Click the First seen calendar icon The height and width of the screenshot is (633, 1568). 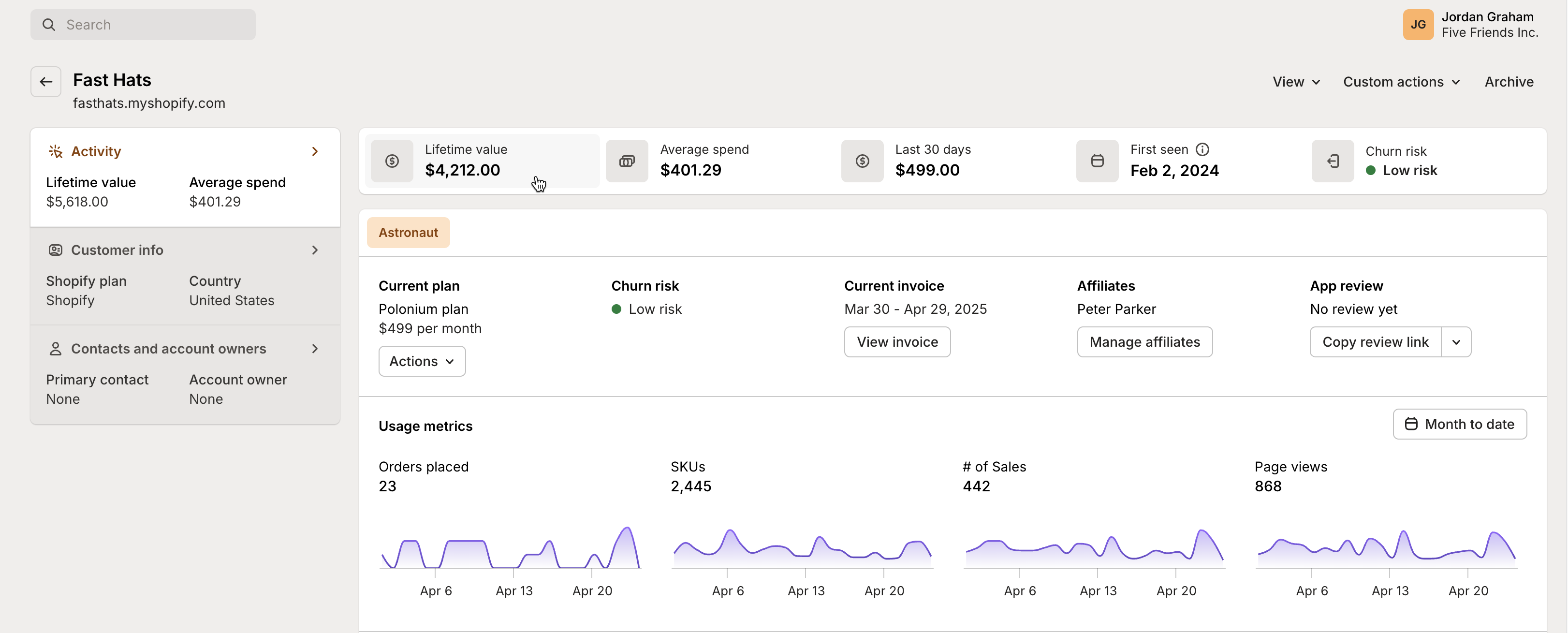pyautogui.click(x=1097, y=161)
